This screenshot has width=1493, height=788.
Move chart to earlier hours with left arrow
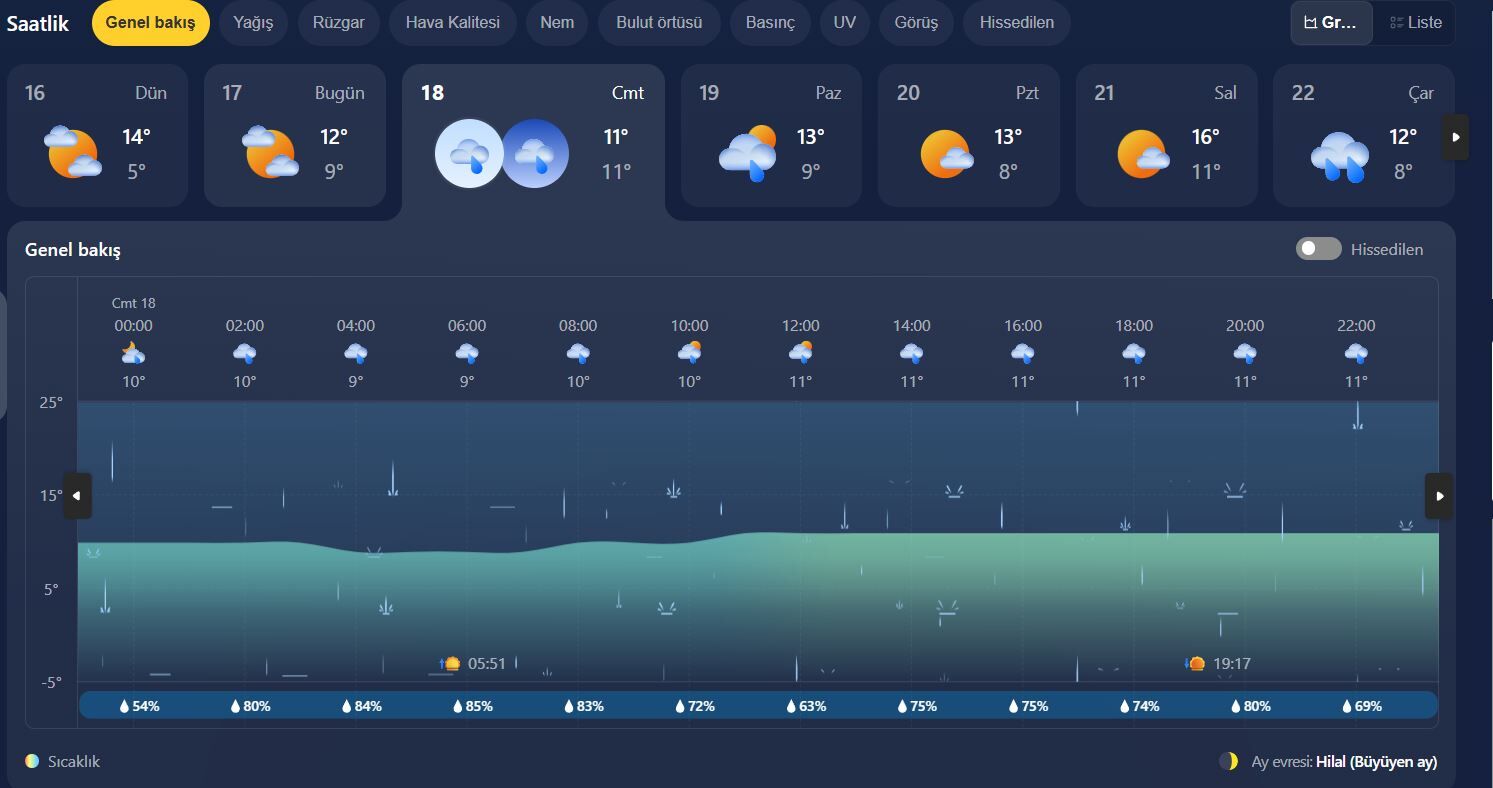(x=77, y=496)
